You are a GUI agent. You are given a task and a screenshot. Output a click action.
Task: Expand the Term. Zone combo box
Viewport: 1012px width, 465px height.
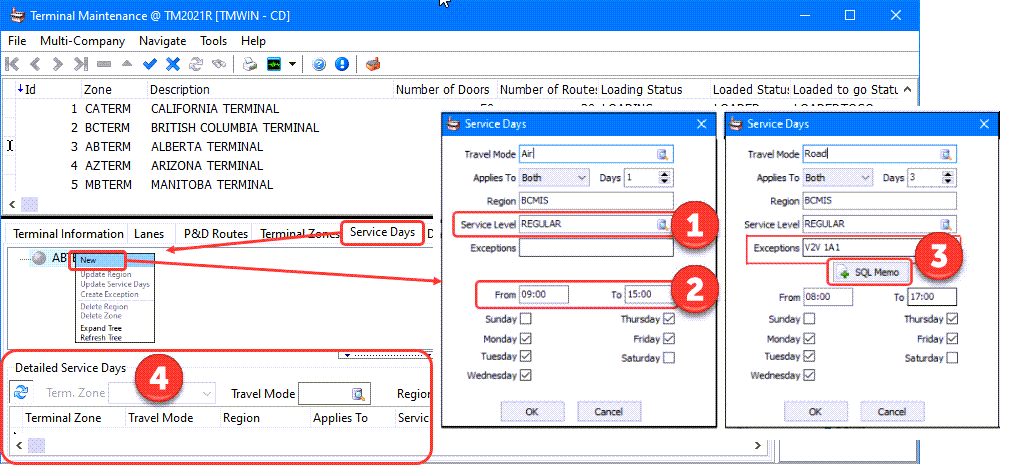[x=207, y=393]
